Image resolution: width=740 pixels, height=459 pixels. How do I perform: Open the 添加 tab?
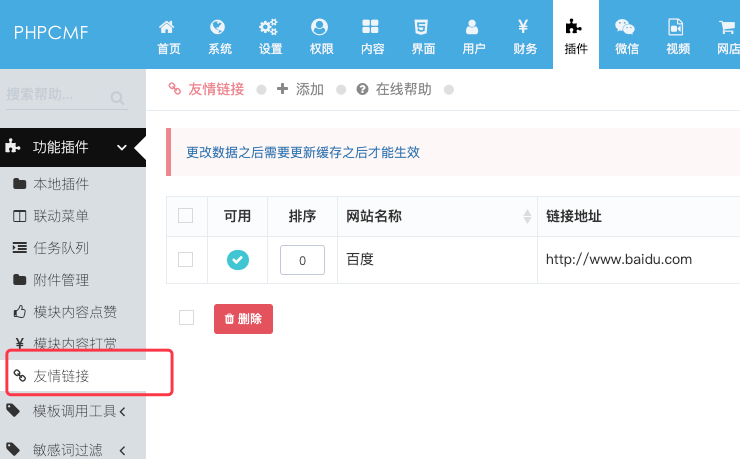pos(300,89)
